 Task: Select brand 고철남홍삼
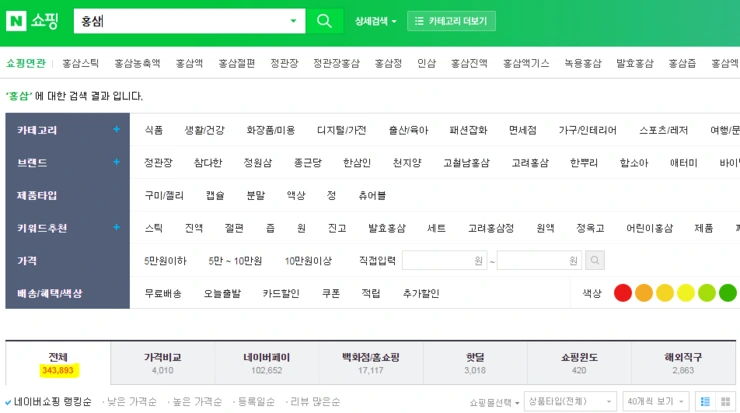tap(466, 163)
